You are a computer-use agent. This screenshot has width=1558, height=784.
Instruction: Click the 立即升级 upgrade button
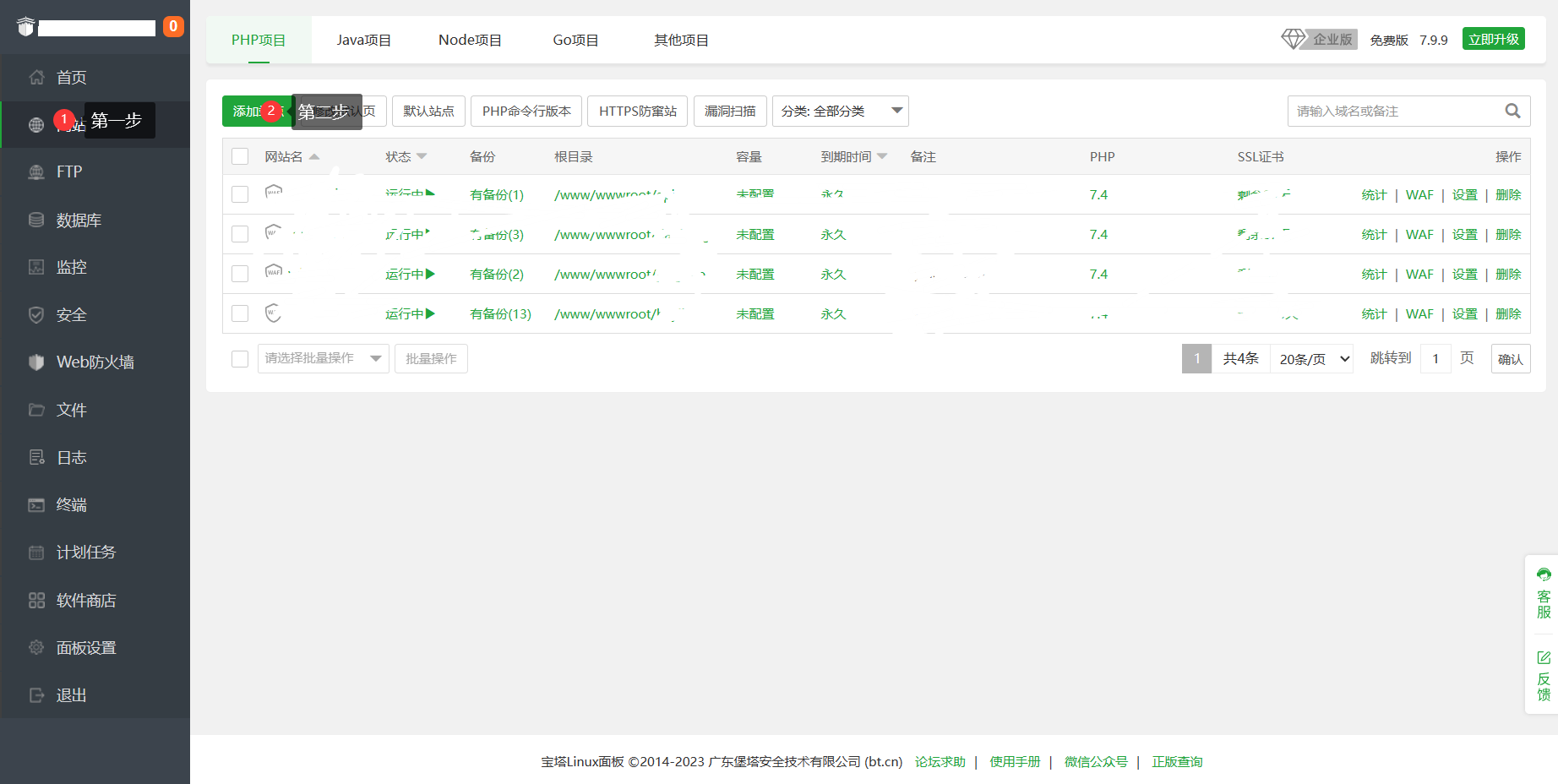1494,39
